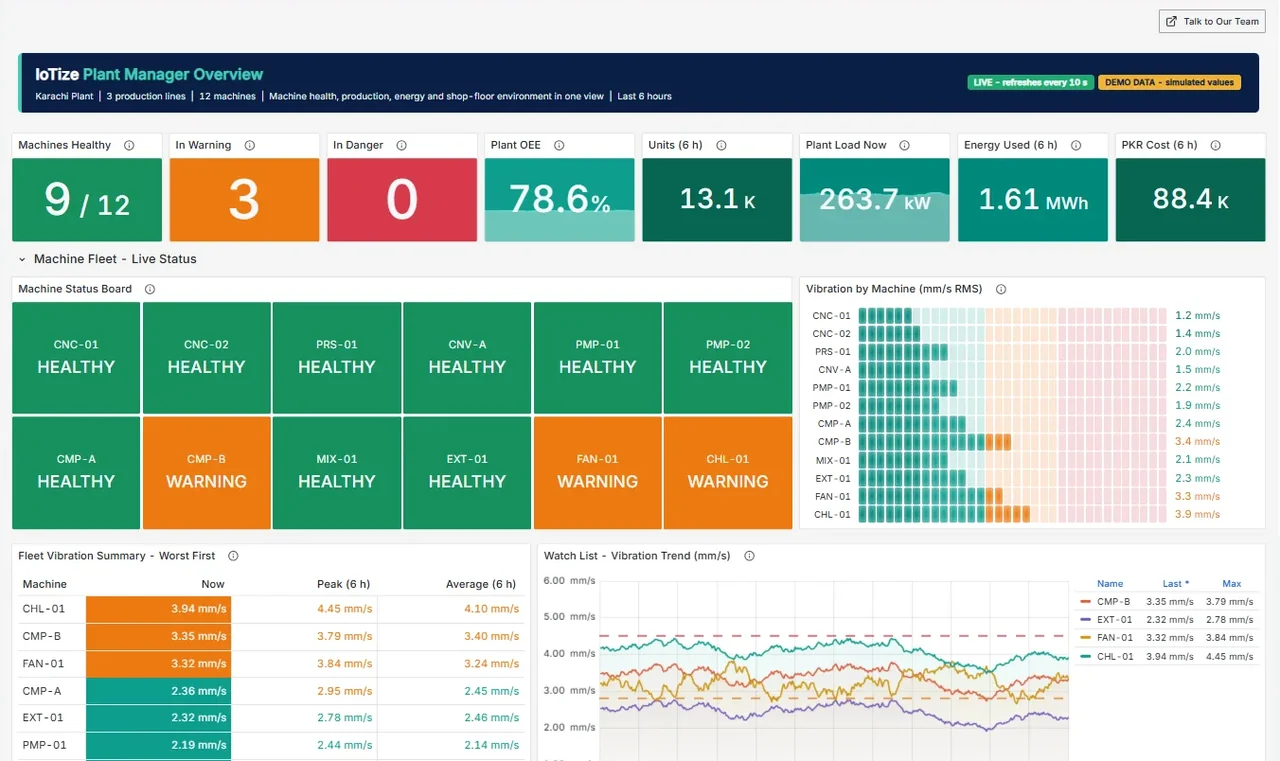Open info icon next to Units (6 h)
This screenshot has width=1280, height=761.
click(x=721, y=145)
